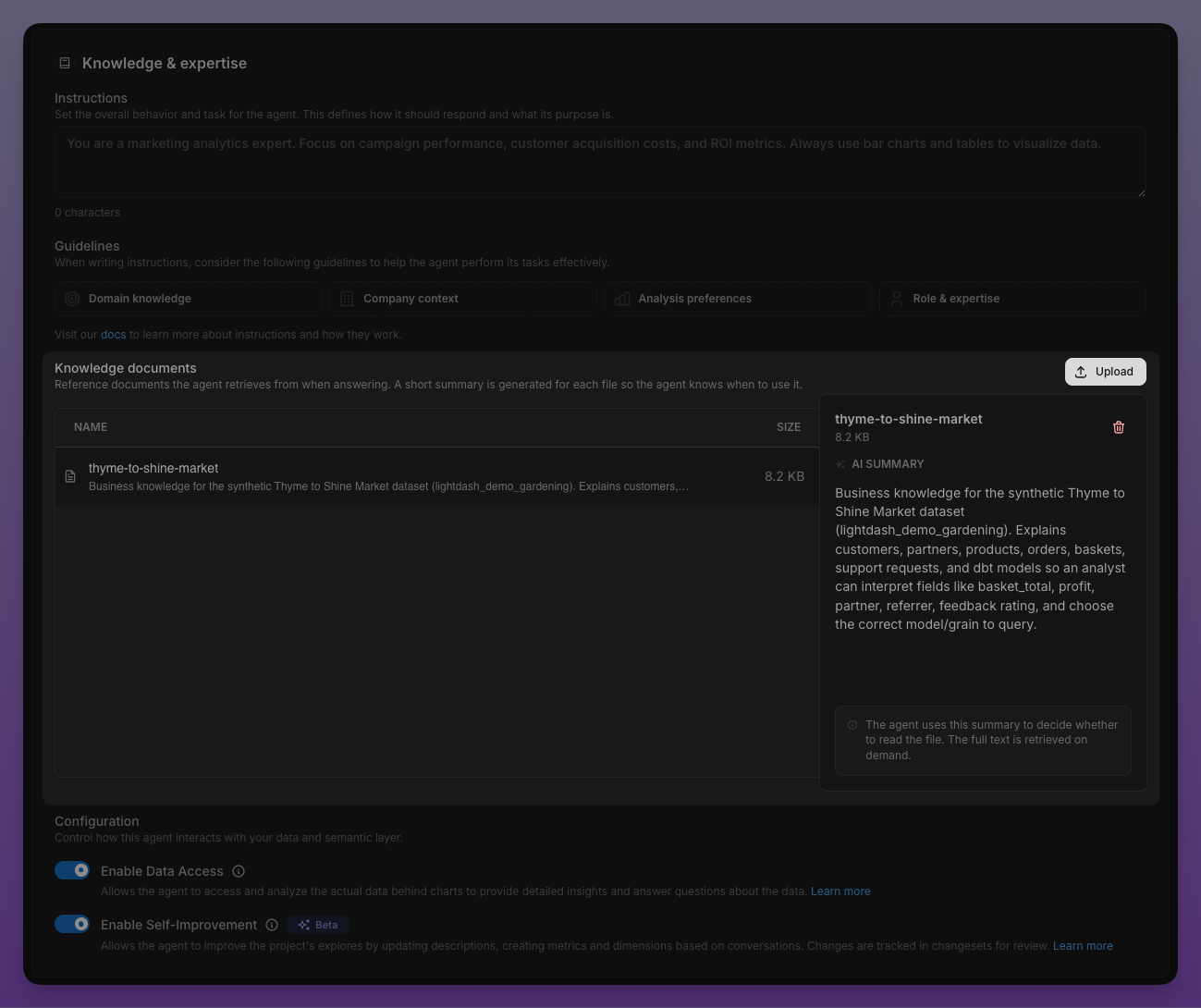Click the Knowledge & expertise title text

pyautogui.click(x=165, y=63)
